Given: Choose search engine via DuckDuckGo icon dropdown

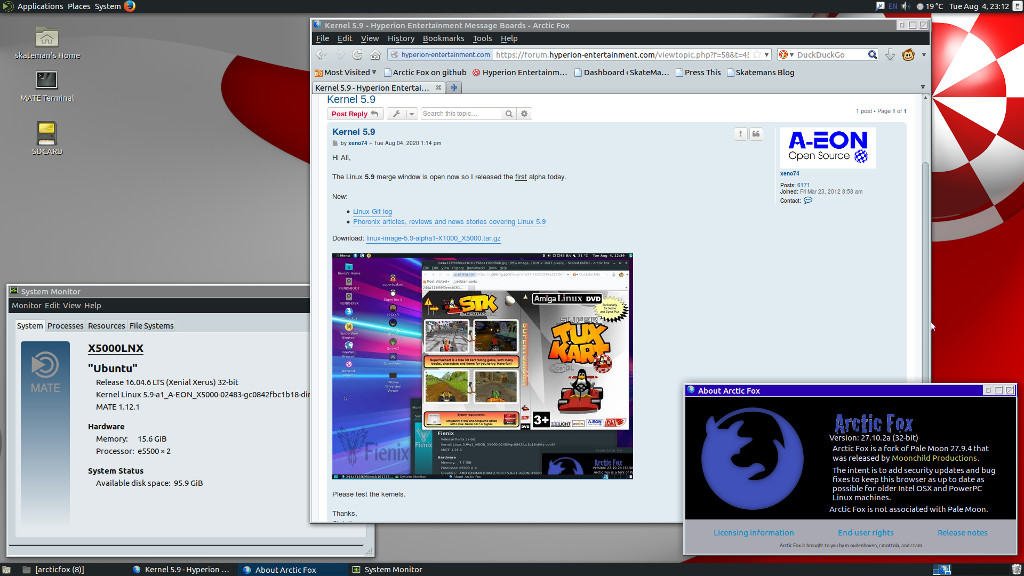Looking at the screenshot, I should [786, 55].
